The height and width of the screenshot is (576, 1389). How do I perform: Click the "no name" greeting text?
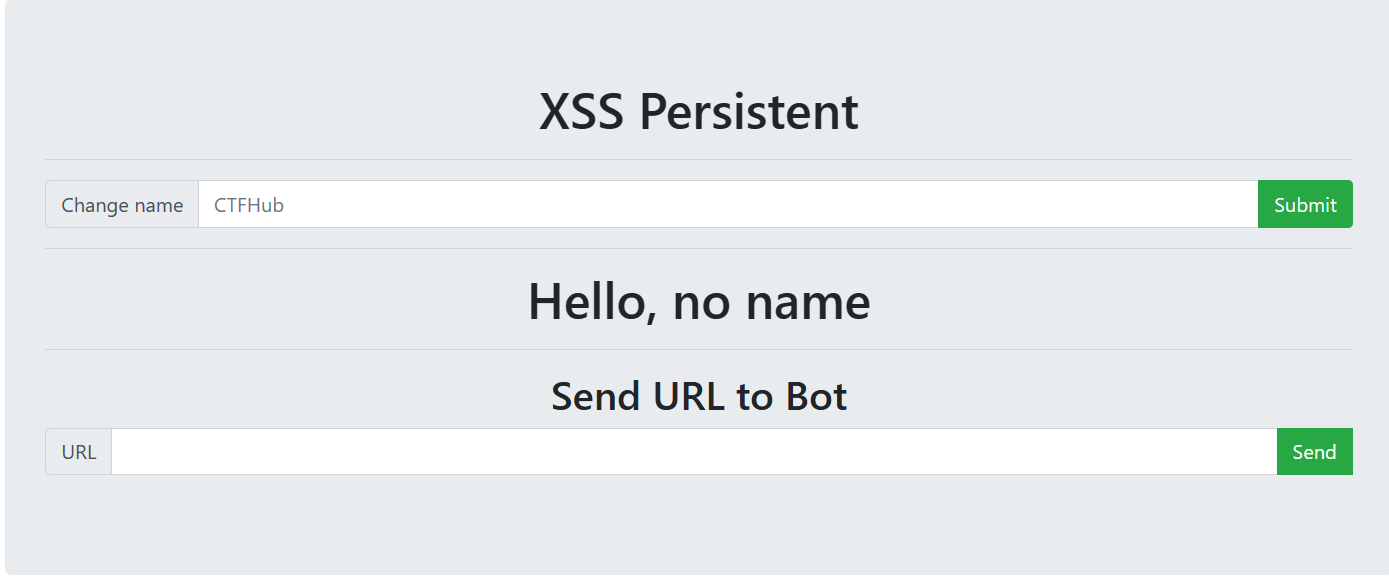[x=771, y=302]
